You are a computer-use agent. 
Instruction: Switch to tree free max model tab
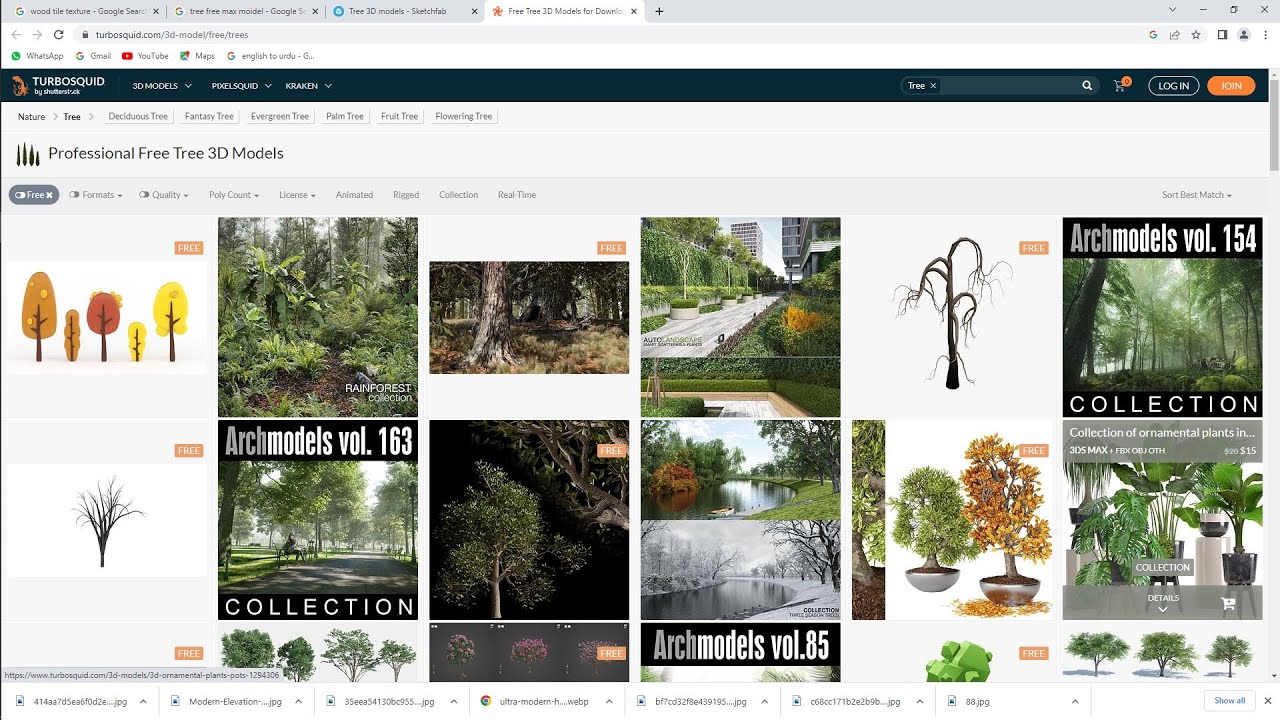(x=245, y=11)
